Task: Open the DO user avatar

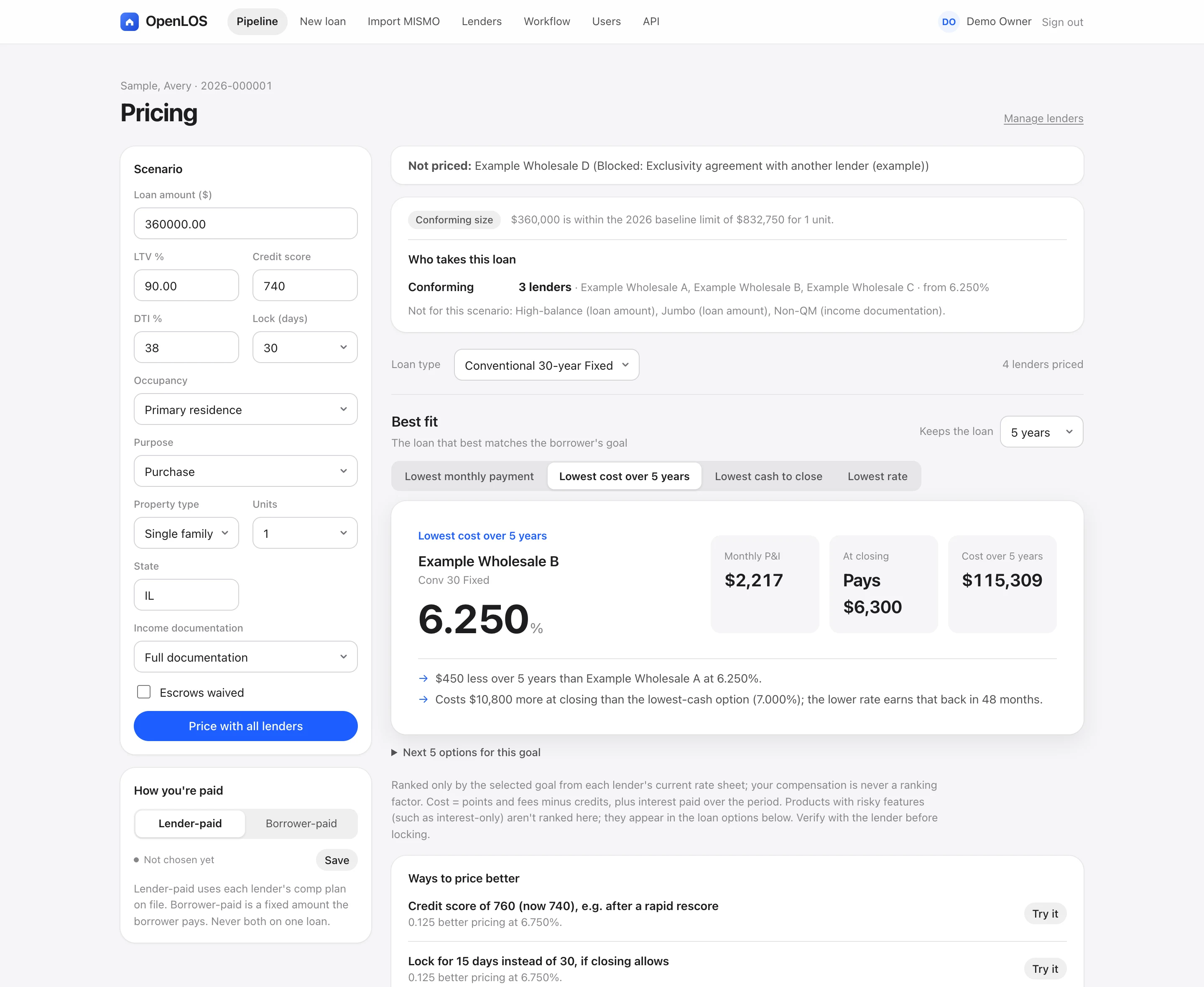Action: click(948, 22)
